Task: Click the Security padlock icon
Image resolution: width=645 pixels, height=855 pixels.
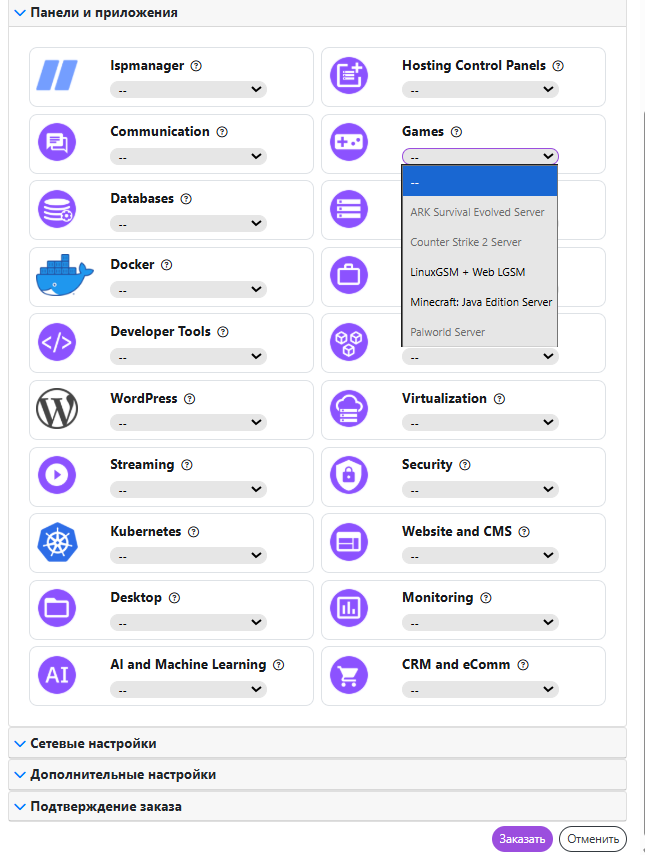Action: tap(349, 476)
